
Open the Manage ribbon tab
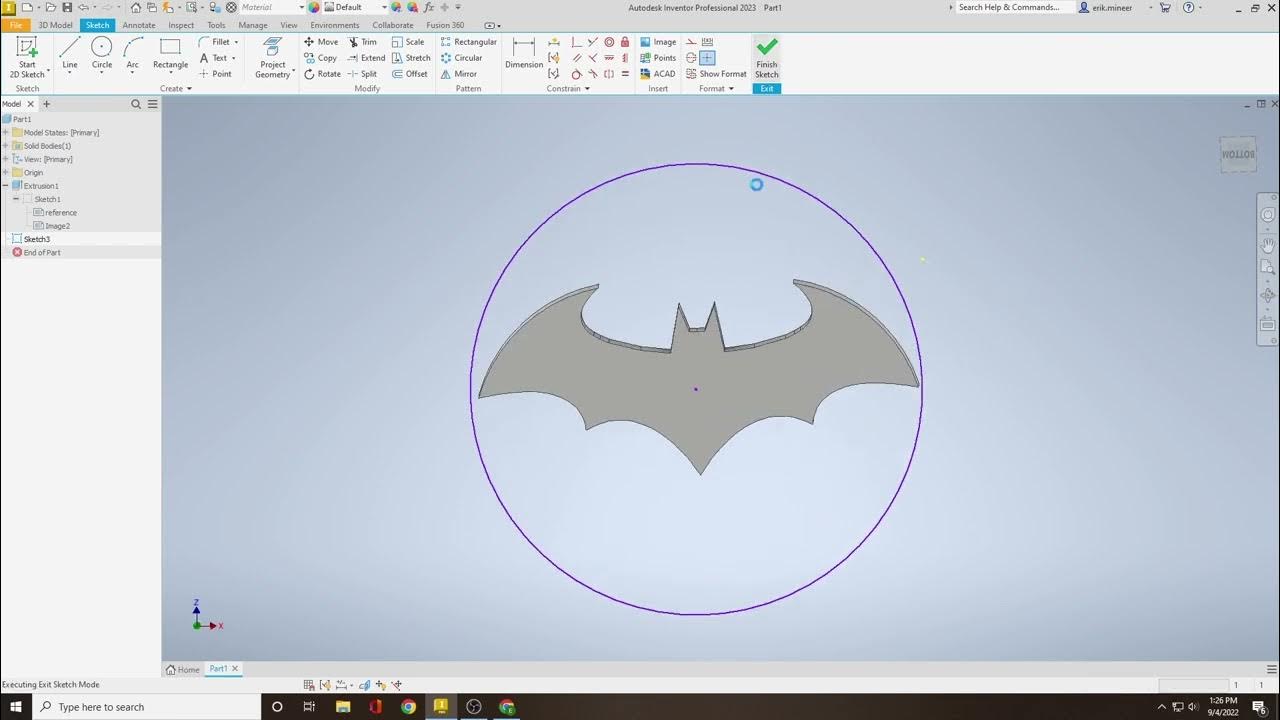[253, 25]
